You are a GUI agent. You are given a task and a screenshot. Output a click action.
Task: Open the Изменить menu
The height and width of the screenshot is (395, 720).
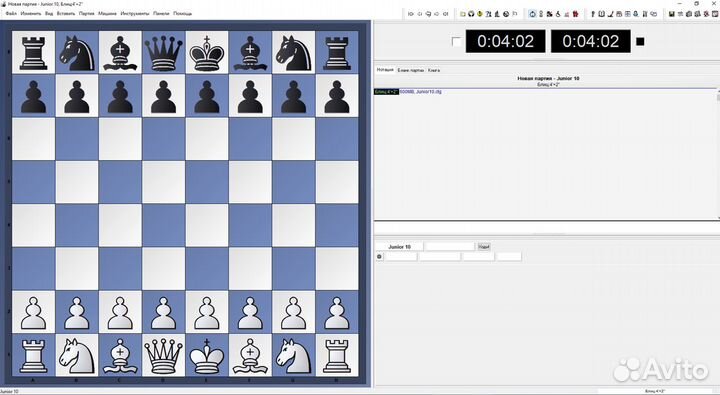click(31, 14)
